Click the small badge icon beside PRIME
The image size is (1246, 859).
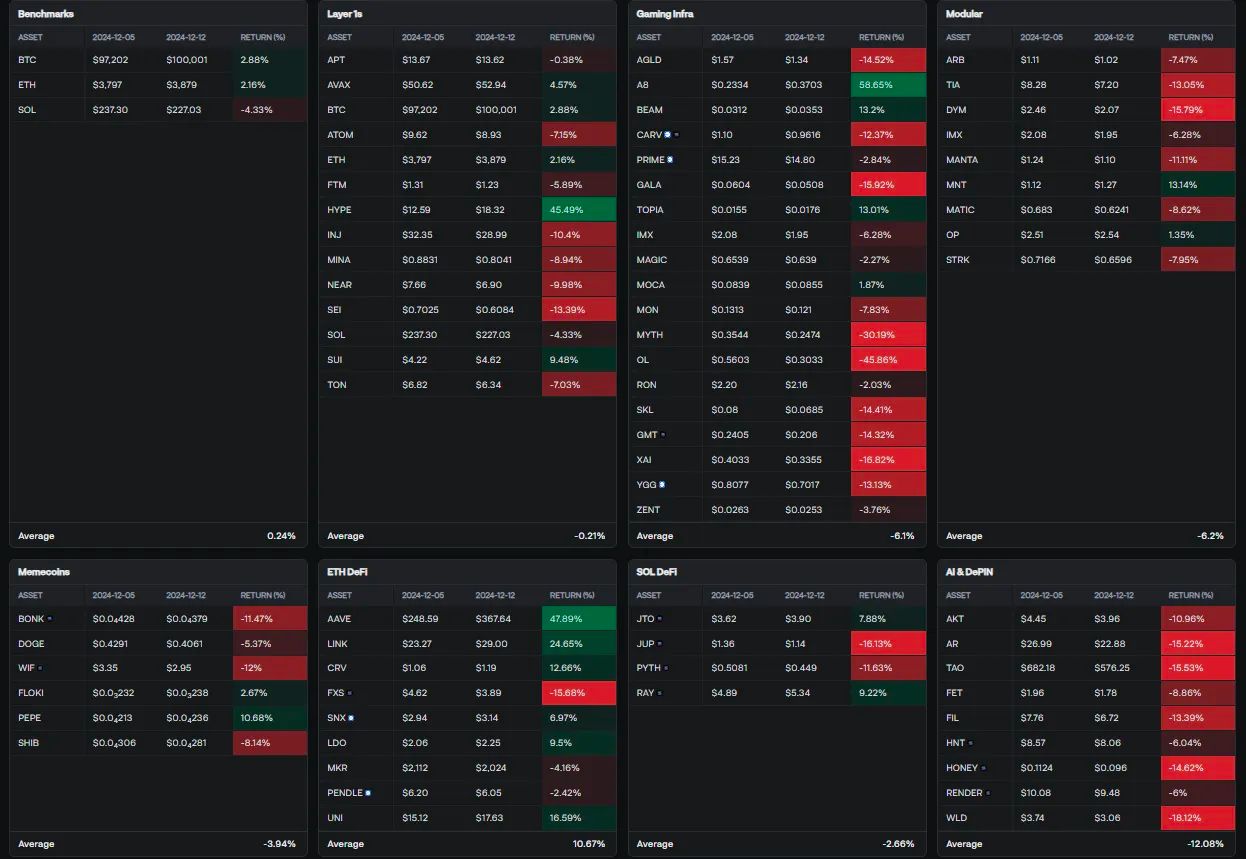click(x=670, y=160)
